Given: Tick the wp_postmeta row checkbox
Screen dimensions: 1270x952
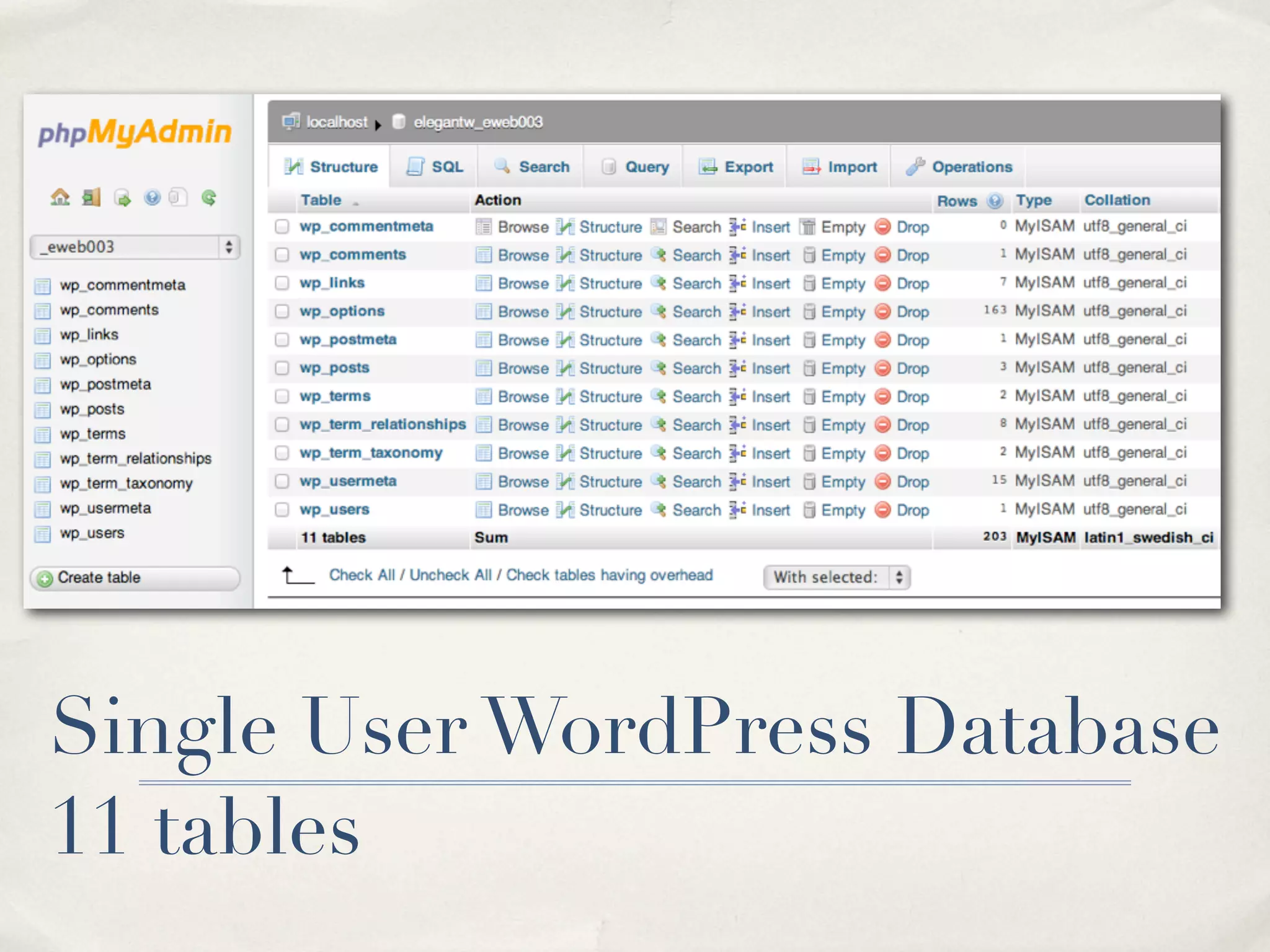Looking at the screenshot, I should pos(282,340).
